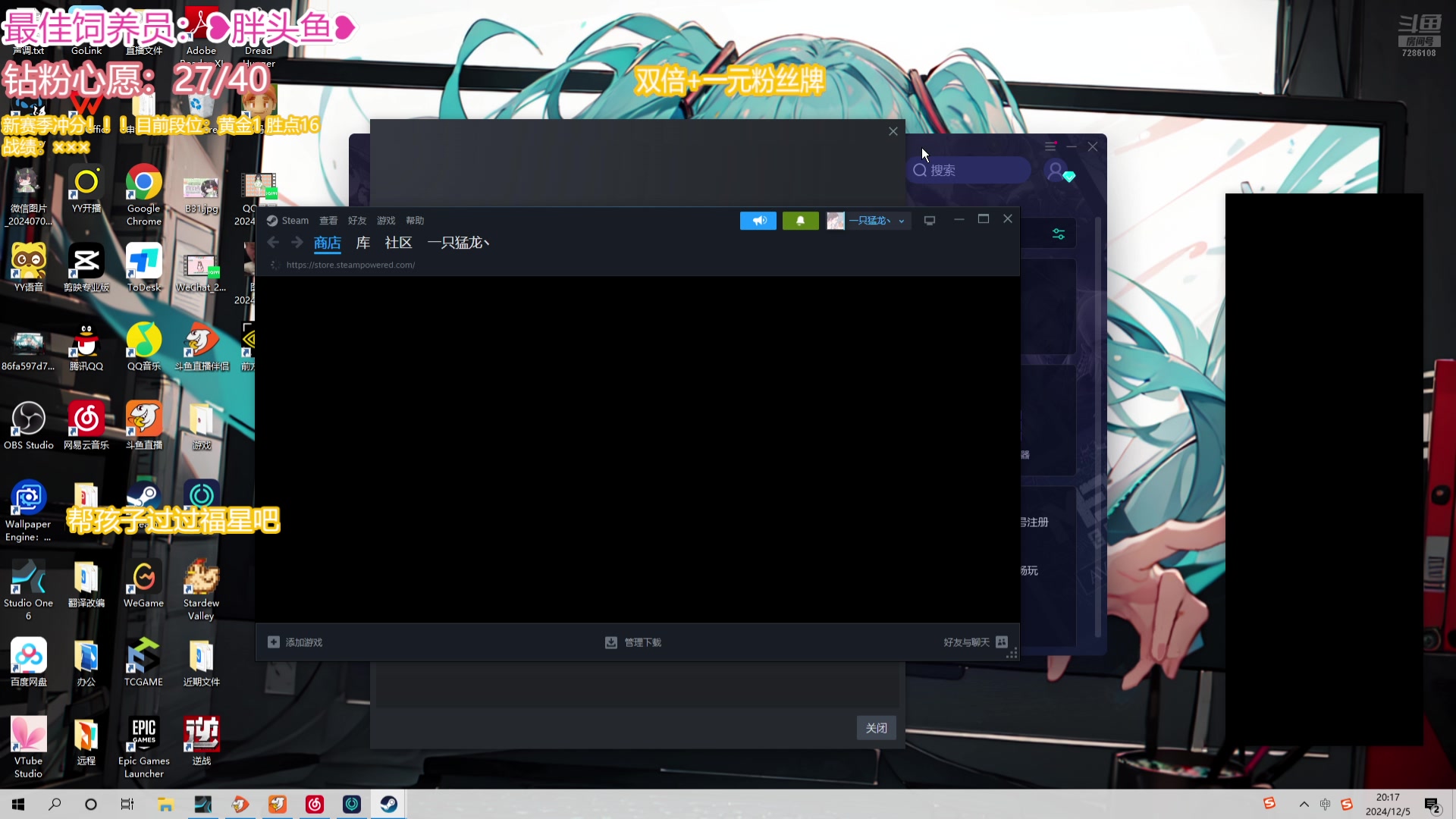
Task: Close the dark dialog with X
Action: click(x=893, y=131)
